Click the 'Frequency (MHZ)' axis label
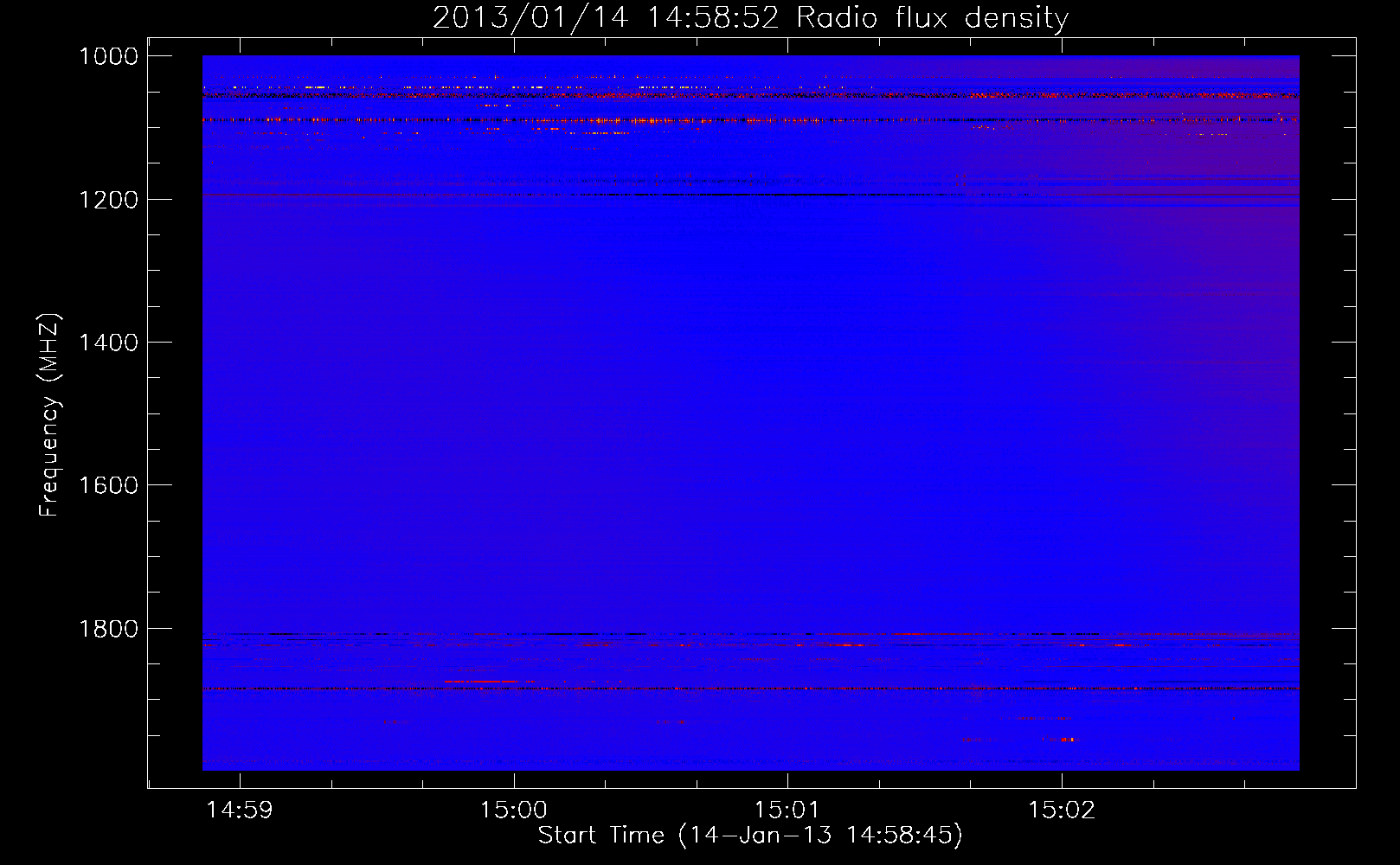 coord(49,415)
